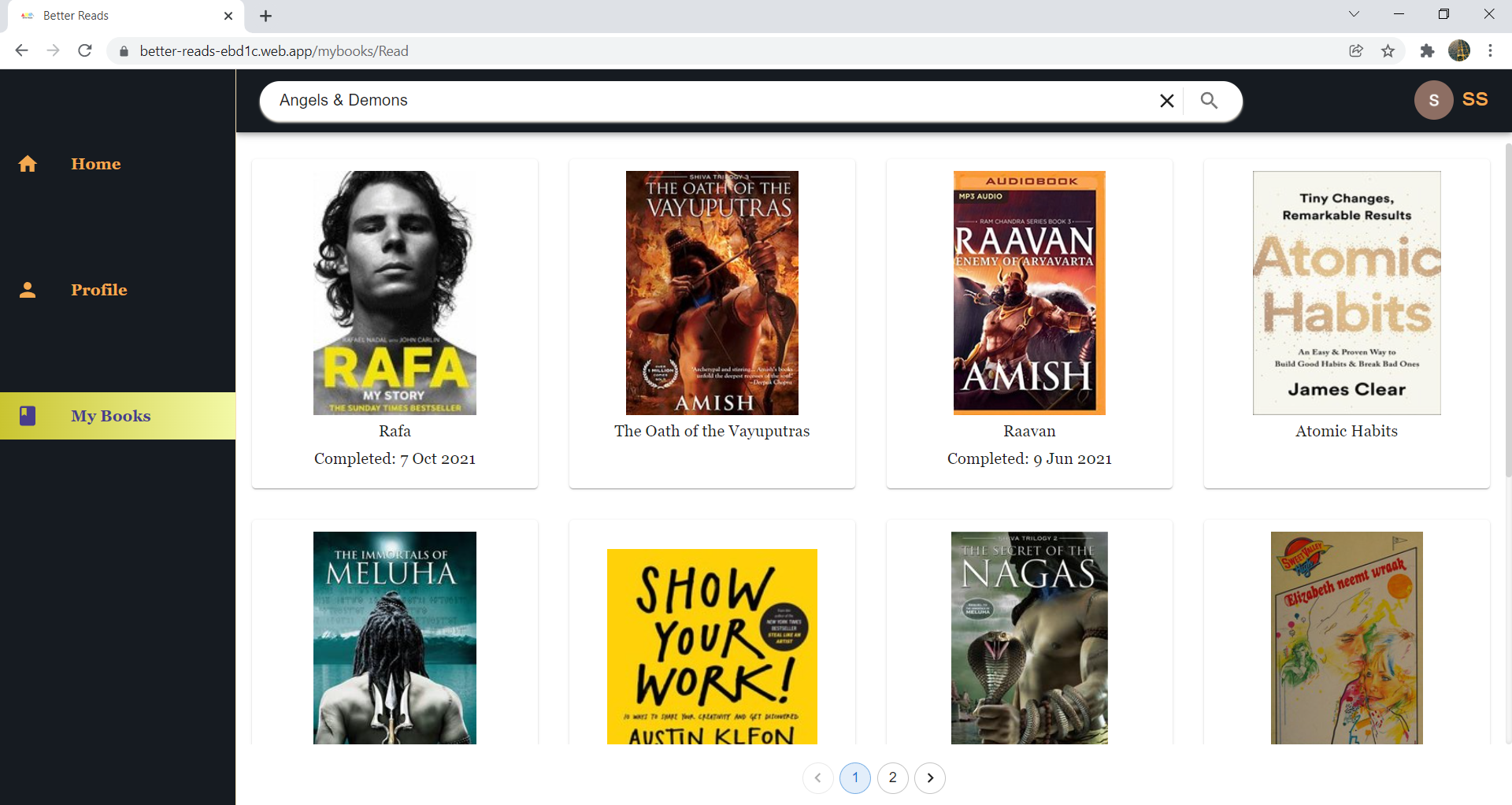Open browser sharing options icon
Screen dimensions: 1512x805
[x=1356, y=50]
